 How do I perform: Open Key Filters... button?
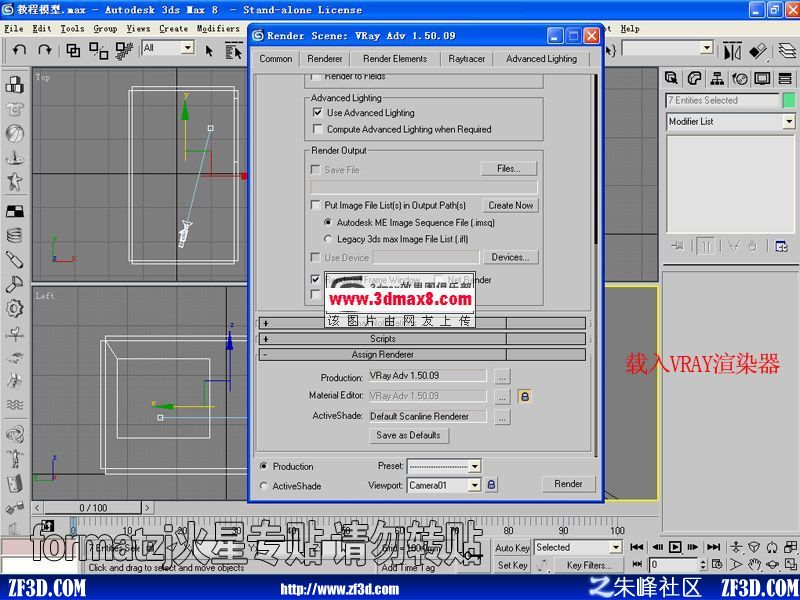point(589,565)
